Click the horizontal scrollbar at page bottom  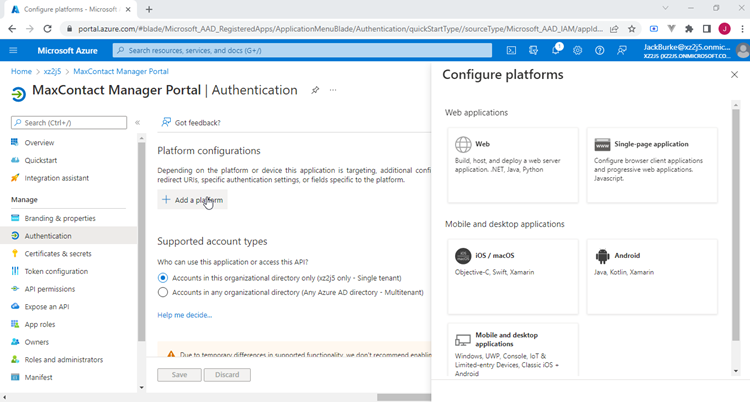(404, 397)
